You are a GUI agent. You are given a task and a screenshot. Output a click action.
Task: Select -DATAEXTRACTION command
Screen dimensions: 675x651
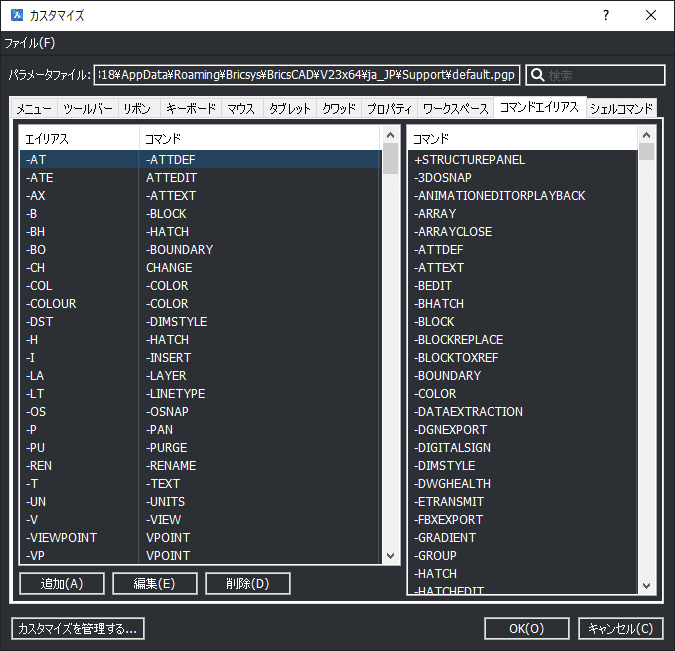pyautogui.click(x=523, y=412)
